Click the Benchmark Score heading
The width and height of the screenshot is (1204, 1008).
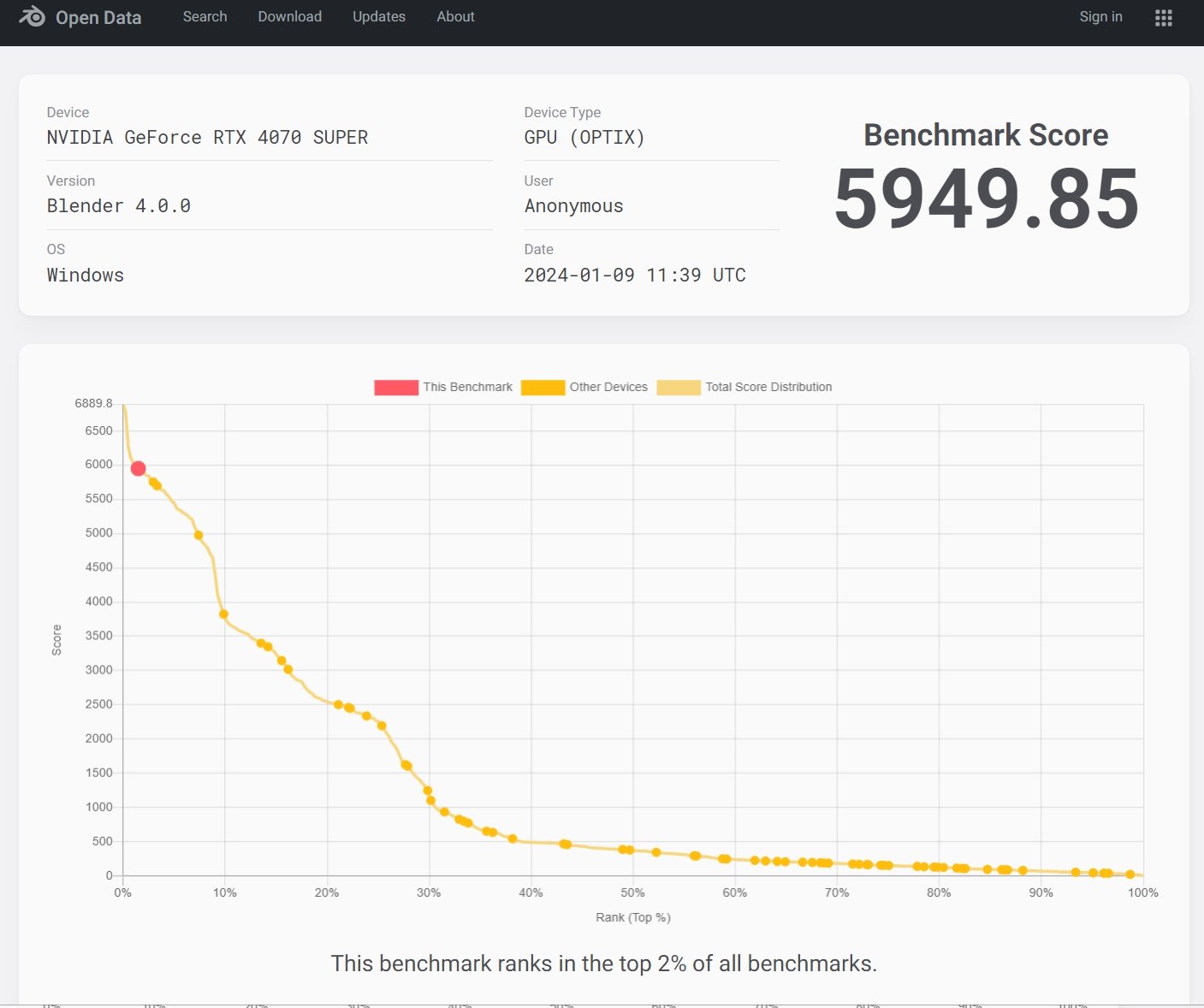tap(986, 135)
